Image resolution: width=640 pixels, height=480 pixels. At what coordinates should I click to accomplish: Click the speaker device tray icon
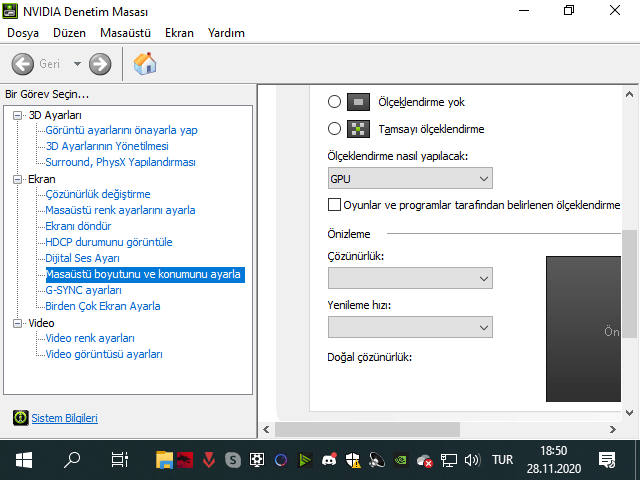[x=377, y=460]
